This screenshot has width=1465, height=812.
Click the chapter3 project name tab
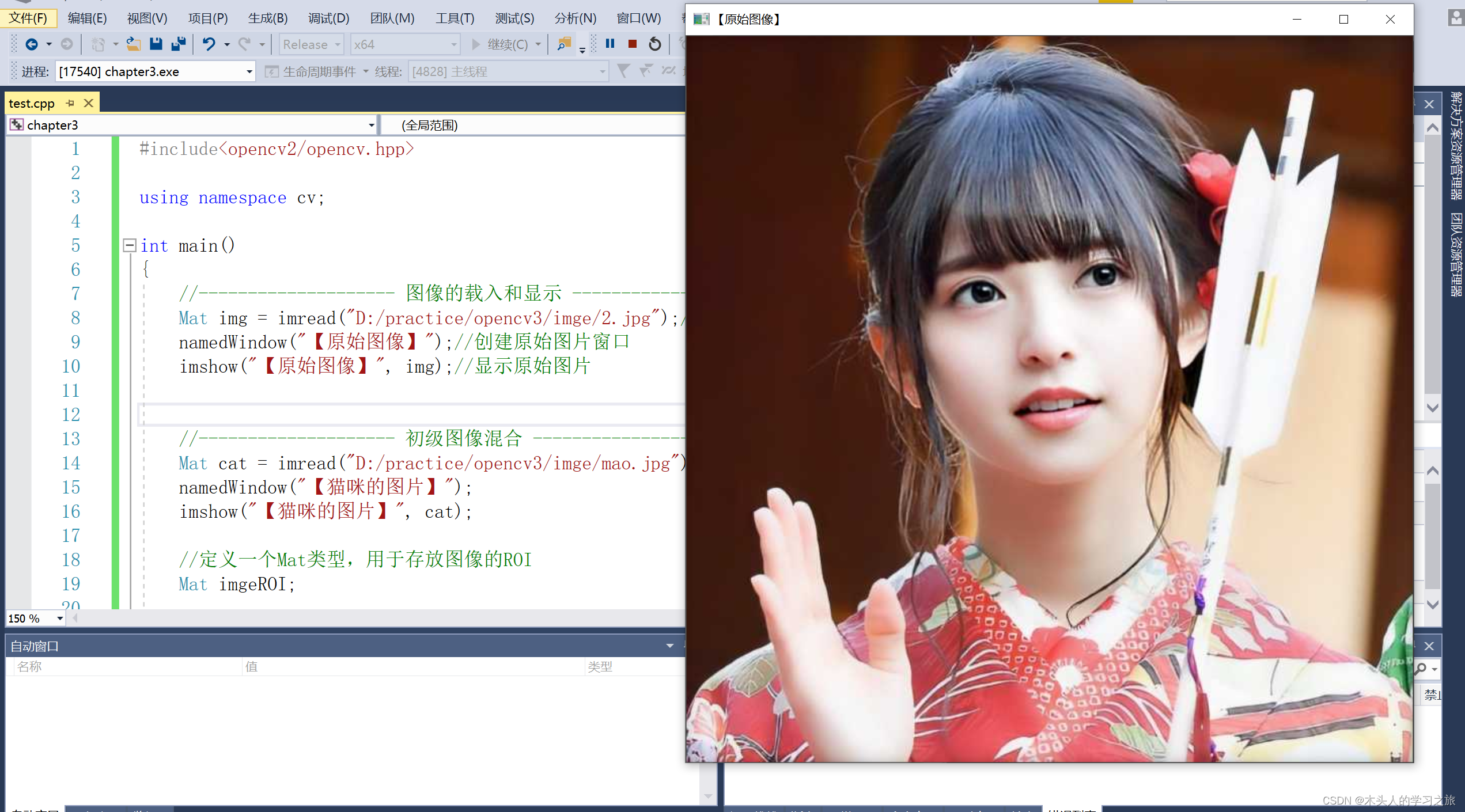(x=51, y=124)
